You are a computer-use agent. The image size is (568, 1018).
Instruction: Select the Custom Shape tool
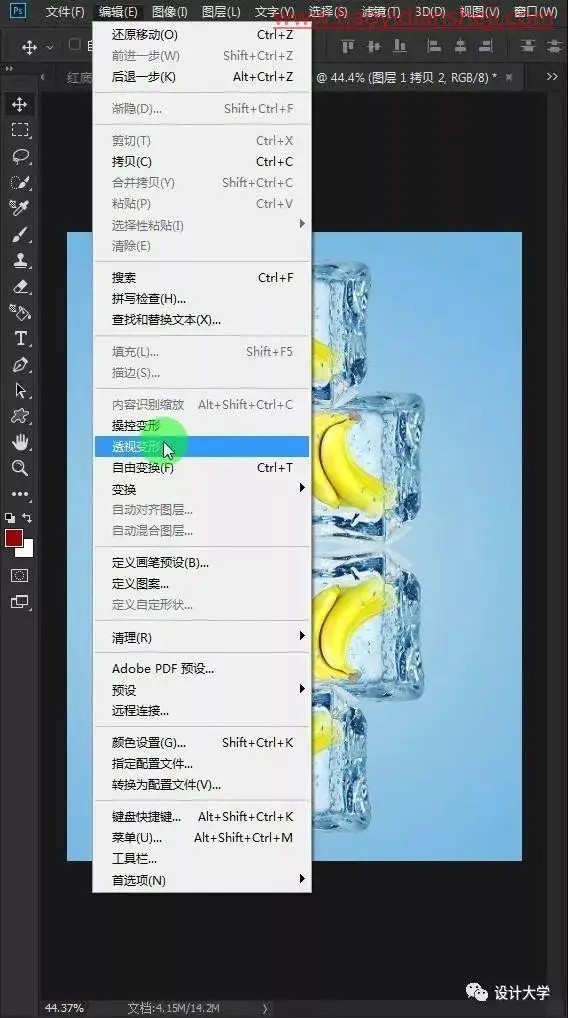(x=19, y=416)
